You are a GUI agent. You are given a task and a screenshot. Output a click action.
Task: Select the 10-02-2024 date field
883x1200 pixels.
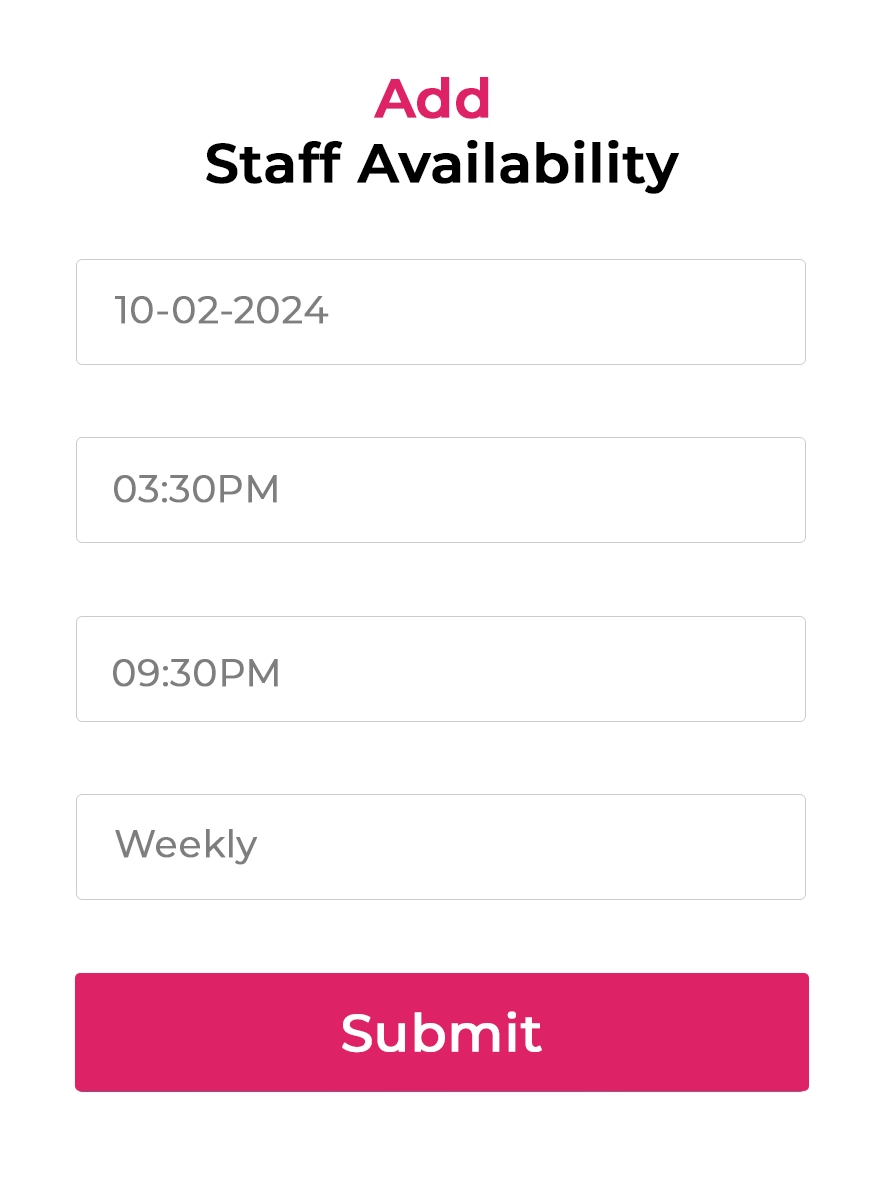coord(441,312)
